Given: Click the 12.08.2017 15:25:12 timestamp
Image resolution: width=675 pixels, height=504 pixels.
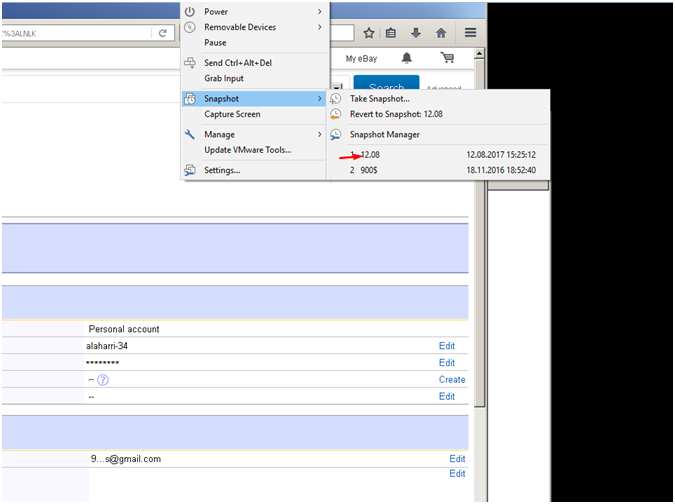Looking at the screenshot, I should [501, 155].
